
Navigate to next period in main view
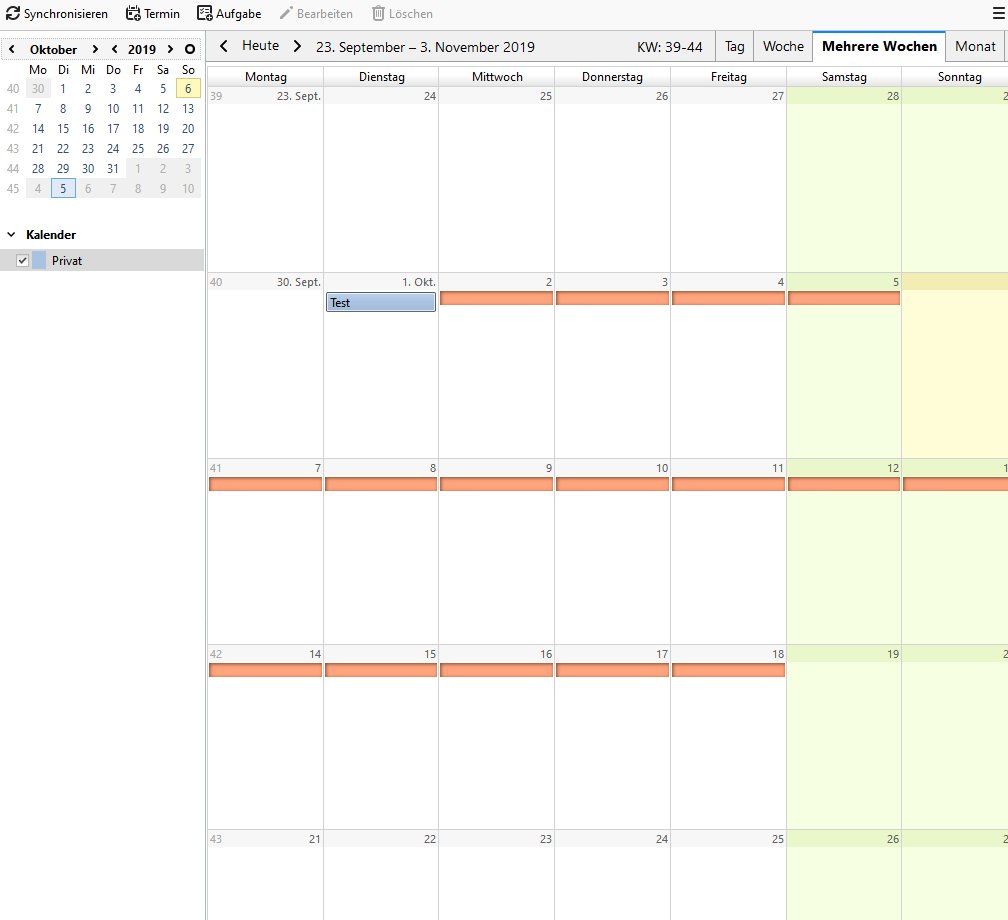(297, 46)
